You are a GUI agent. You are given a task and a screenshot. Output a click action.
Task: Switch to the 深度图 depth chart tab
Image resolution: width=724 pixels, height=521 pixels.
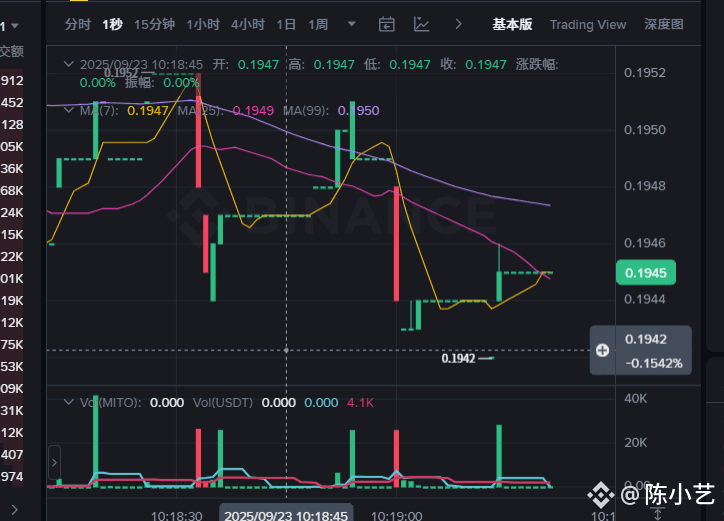(x=664, y=24)
